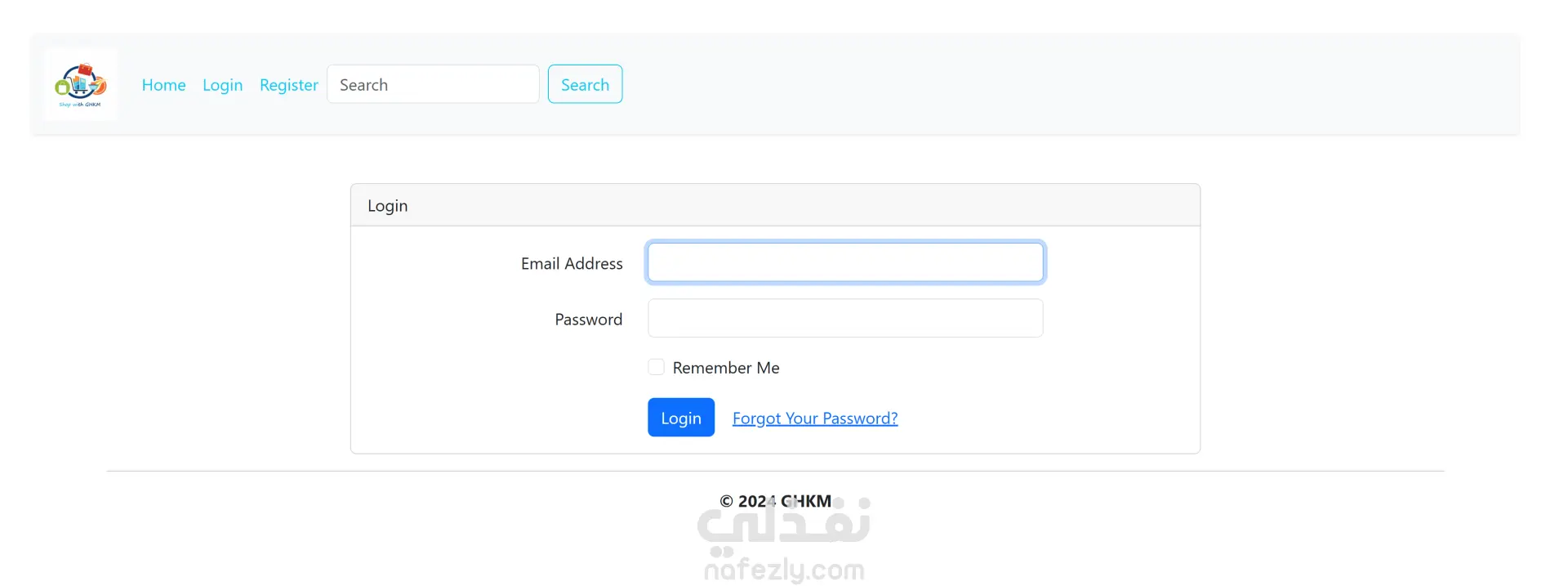Tick the Remember Me checkbox
The height and width of the screenshot is (586, 1568).
(x=656, y=367)
